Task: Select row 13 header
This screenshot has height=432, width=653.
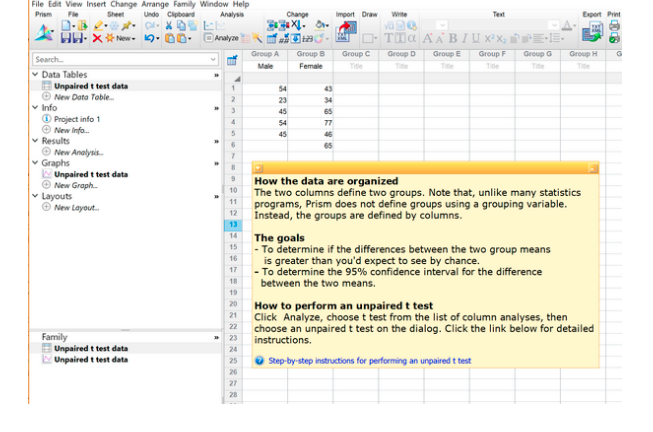Action: coord(233,225)
